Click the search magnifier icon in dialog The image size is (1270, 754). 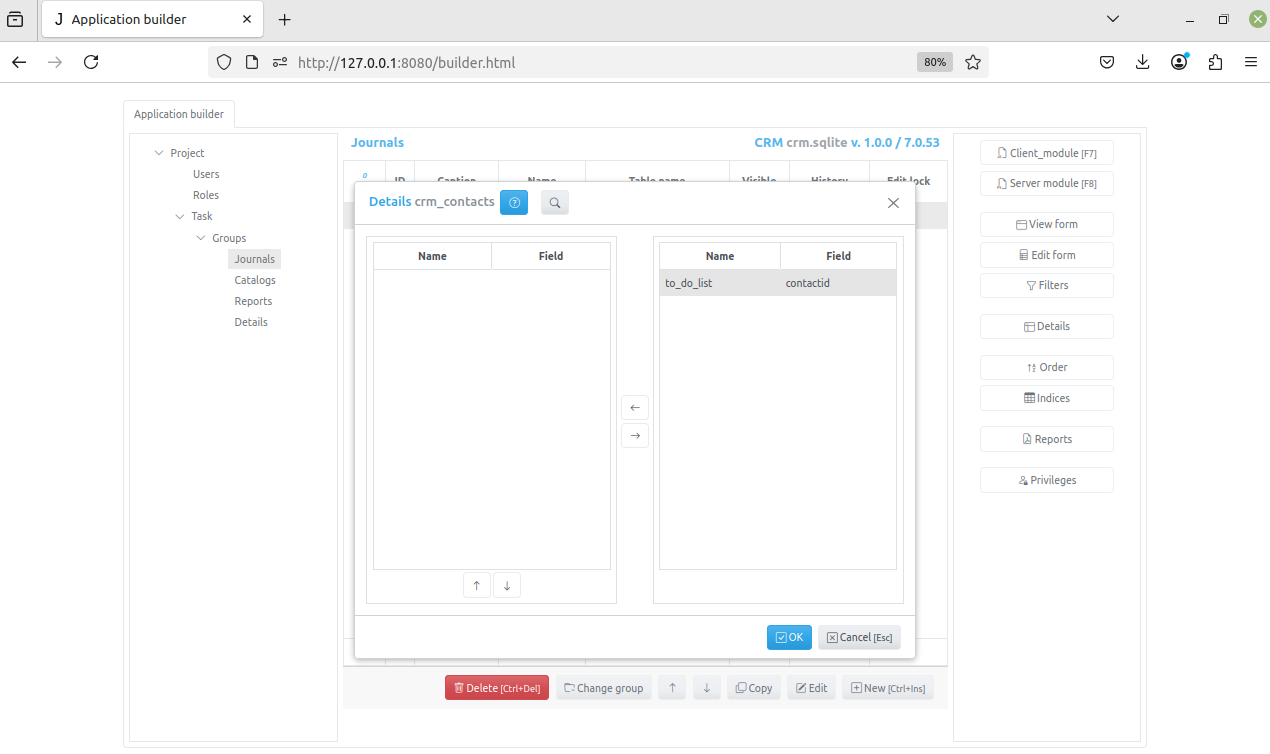[x=555, y=202]
